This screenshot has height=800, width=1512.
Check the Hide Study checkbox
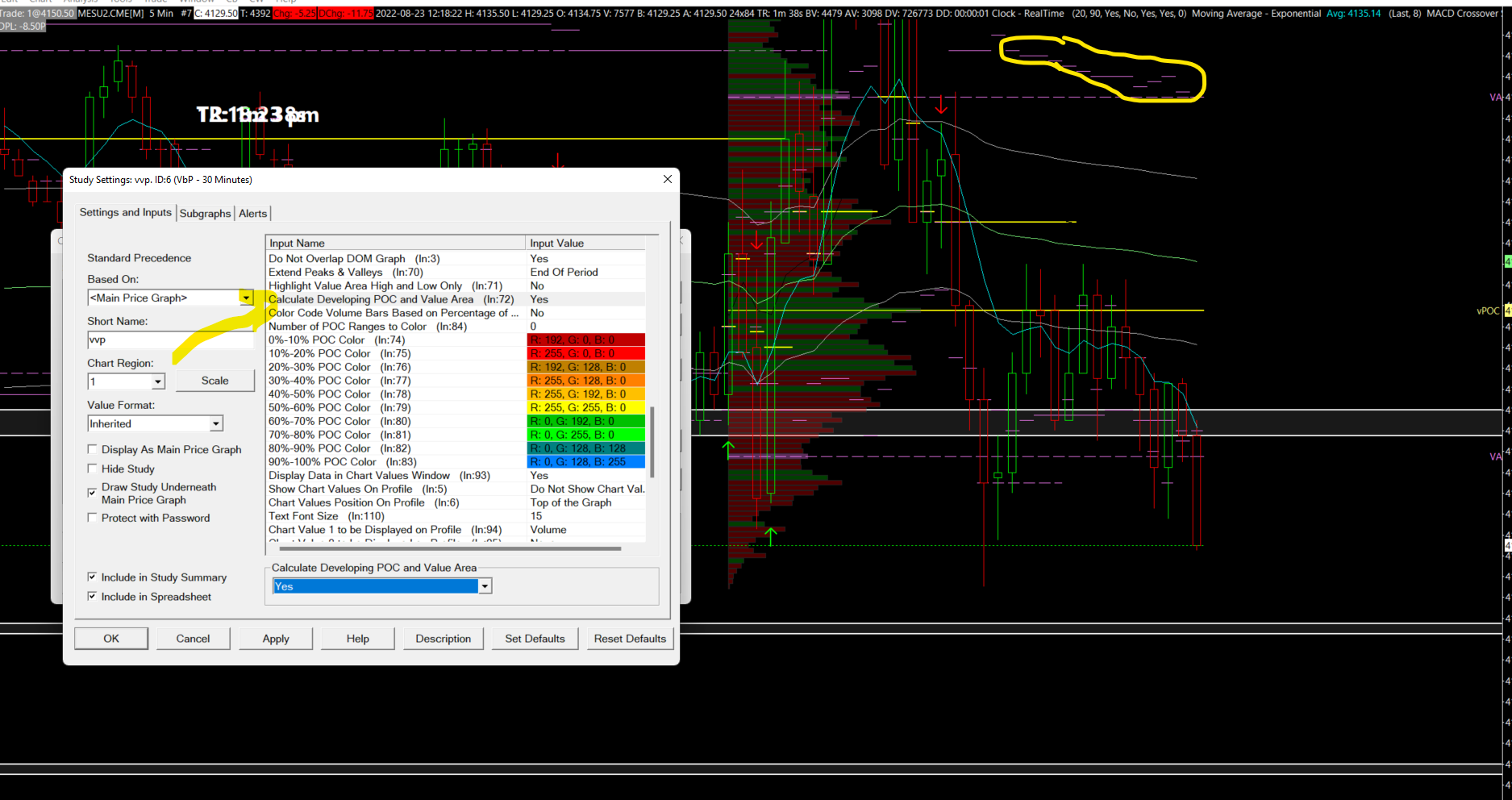click(93, 469)
